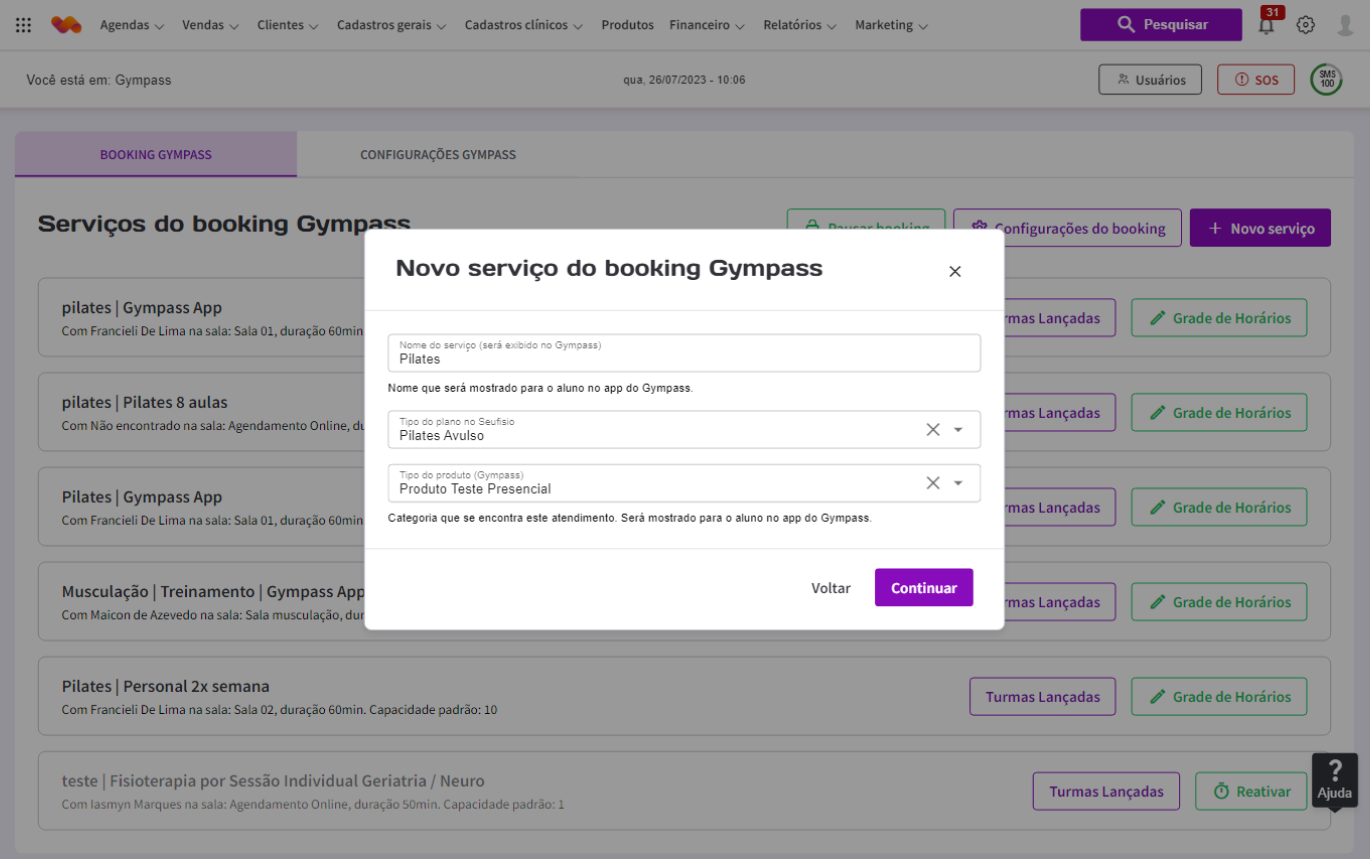Screen dimensions: 1370x859
Task: Open Grade de Horários for Musculação Treinamento
Action: [1219, 602]
